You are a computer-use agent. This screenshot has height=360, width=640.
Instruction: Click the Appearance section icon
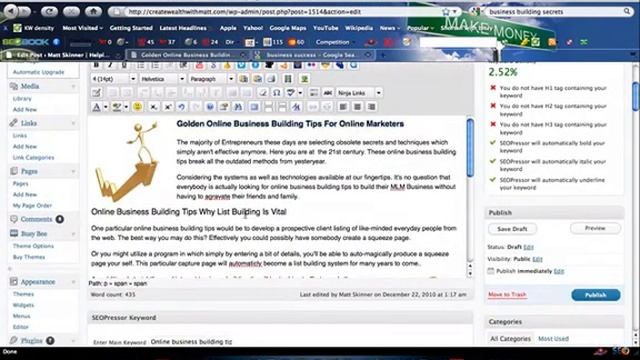[14, 282]
